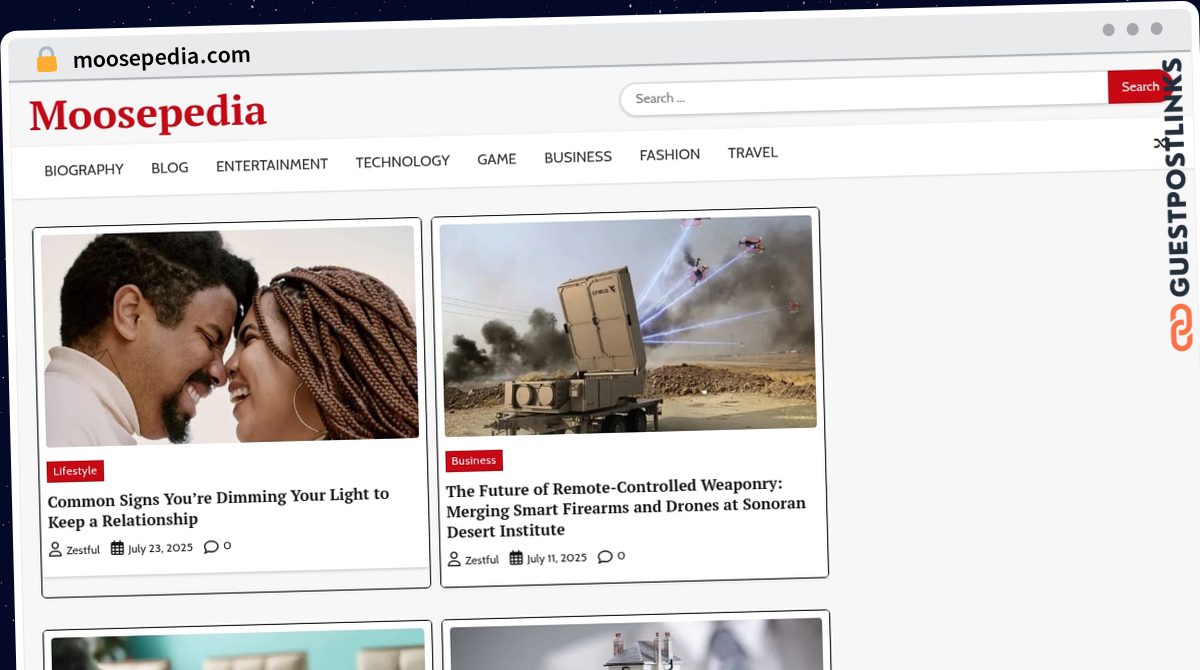The image size is (1200, 670).
Task: Click the couple photo thumbnail
Action: [229, 335]
